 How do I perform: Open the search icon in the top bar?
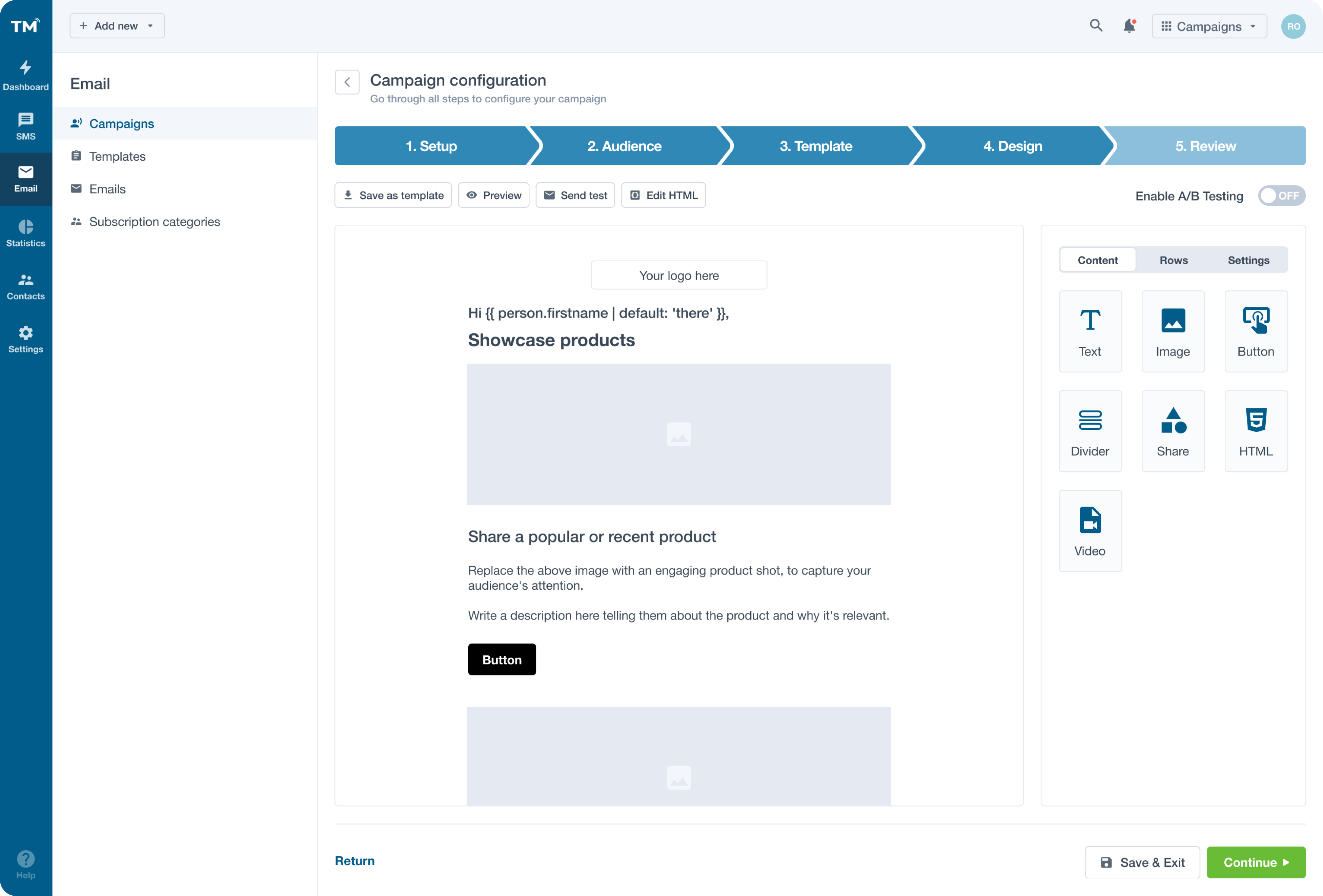(1096, 26)
